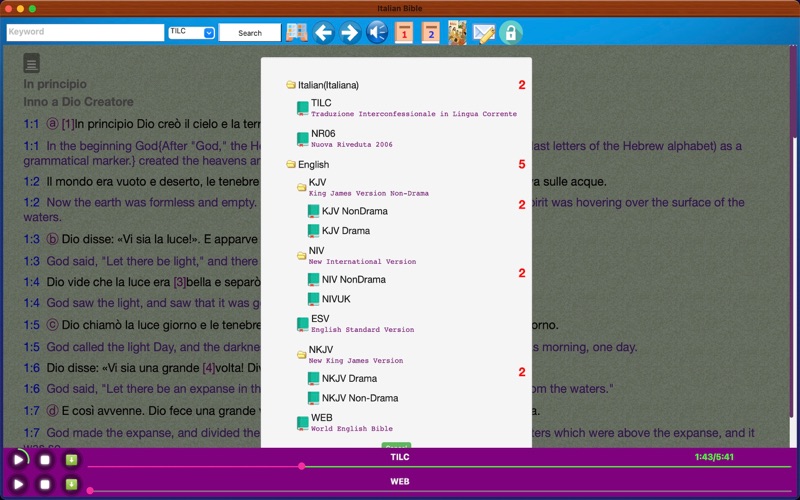Click the 'Inno a Dio Creatore' heading

78,102
